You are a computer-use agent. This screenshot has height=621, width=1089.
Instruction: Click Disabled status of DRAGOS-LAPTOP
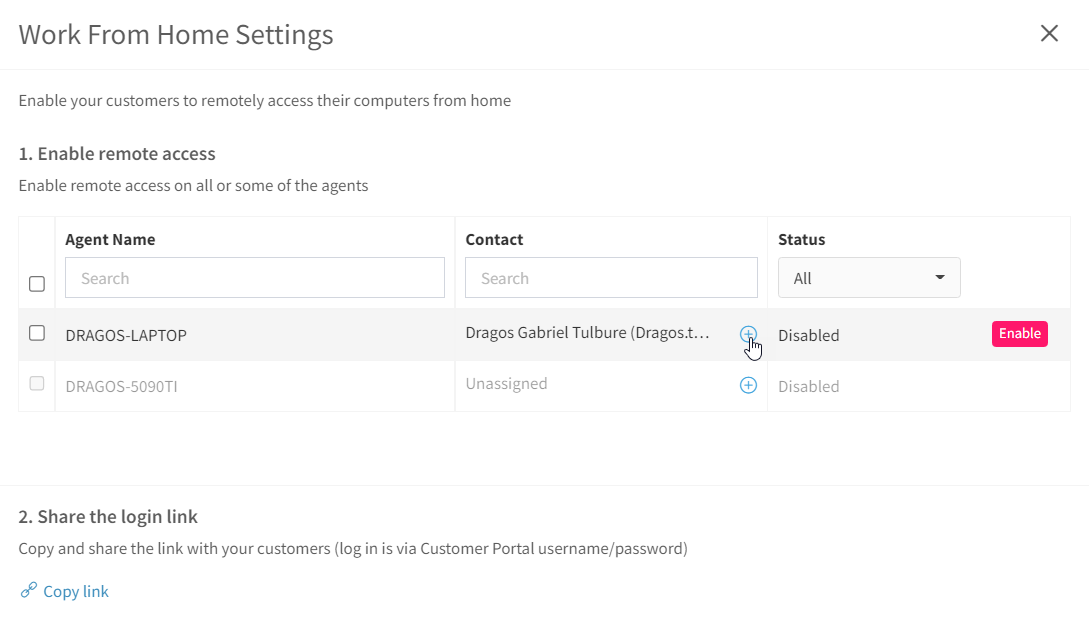click(x=808, y=336)
